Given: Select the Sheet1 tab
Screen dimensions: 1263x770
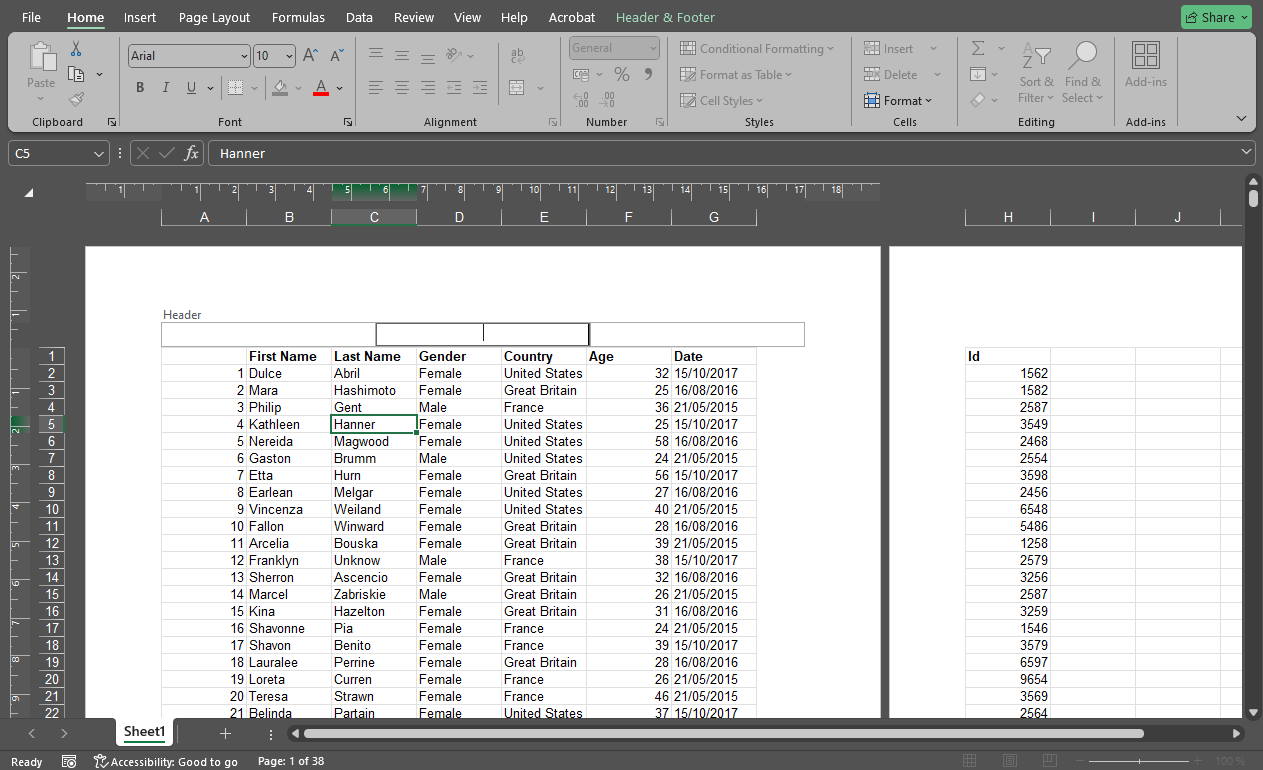Looking at the screenshot, I should pyautogui.click(x=144, y=732).
